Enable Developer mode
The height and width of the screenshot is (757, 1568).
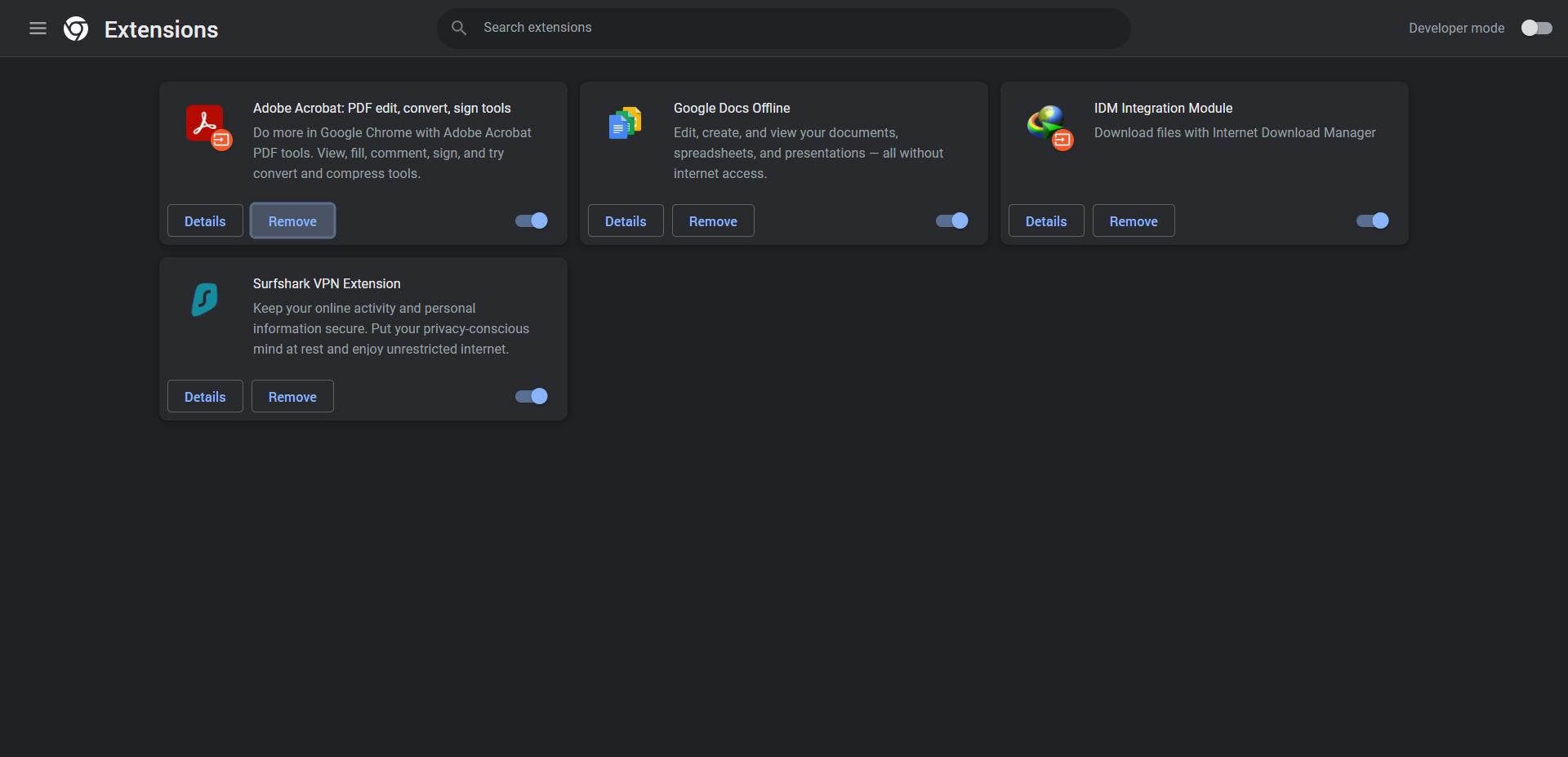point(1536,28)
